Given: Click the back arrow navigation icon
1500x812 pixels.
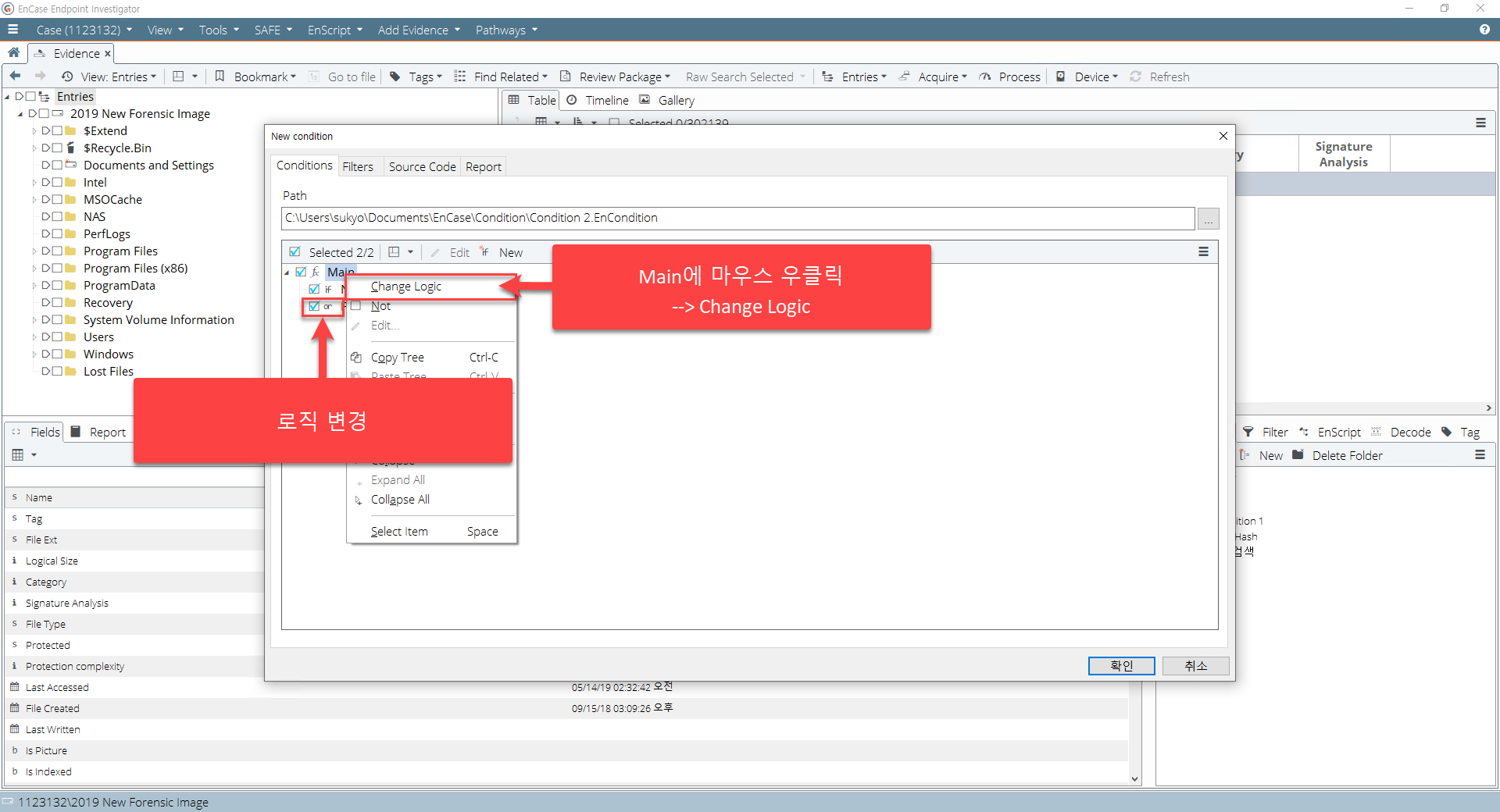Looking at the screenshot, I should click(x=15, y=77).
